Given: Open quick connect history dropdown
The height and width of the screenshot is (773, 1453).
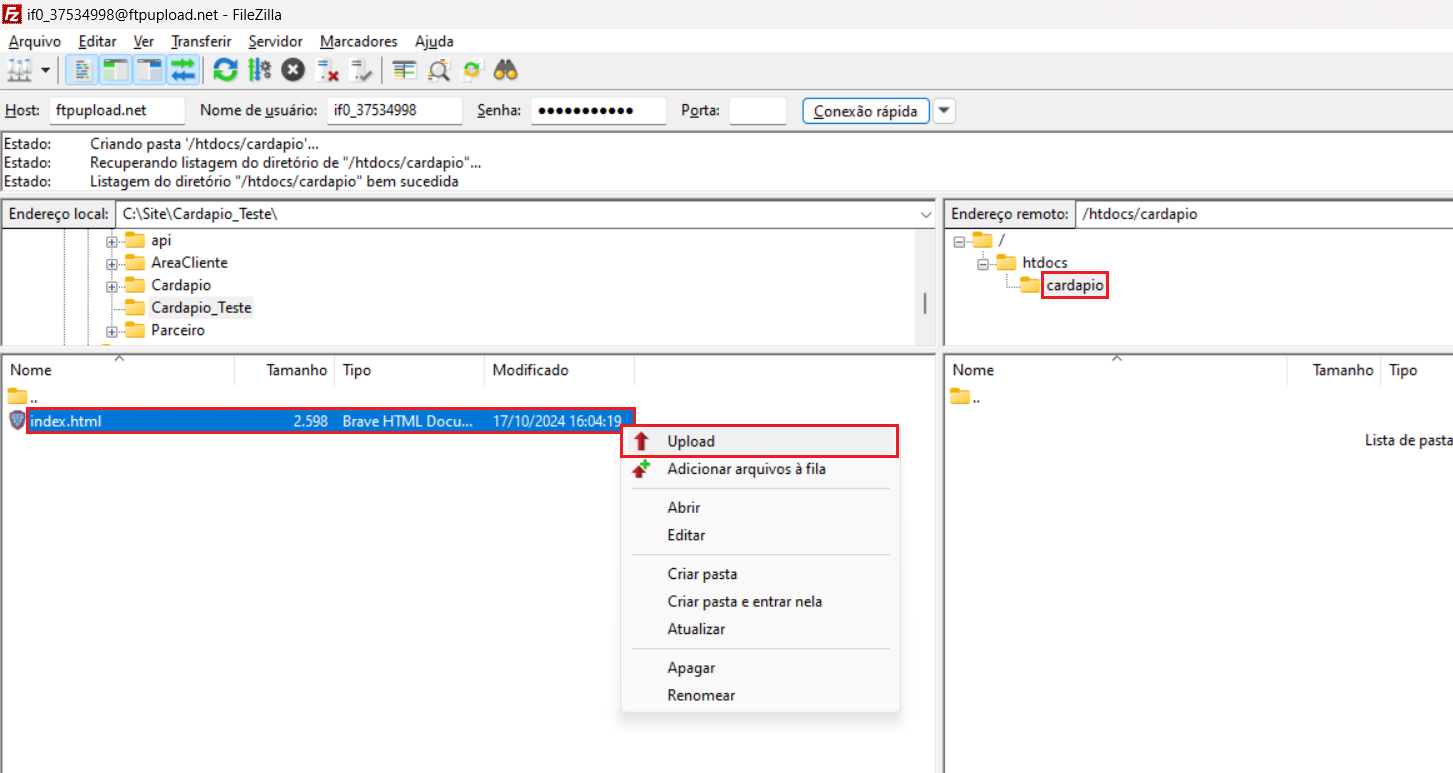Looking at the screenshot, I should tap(944, 110).
